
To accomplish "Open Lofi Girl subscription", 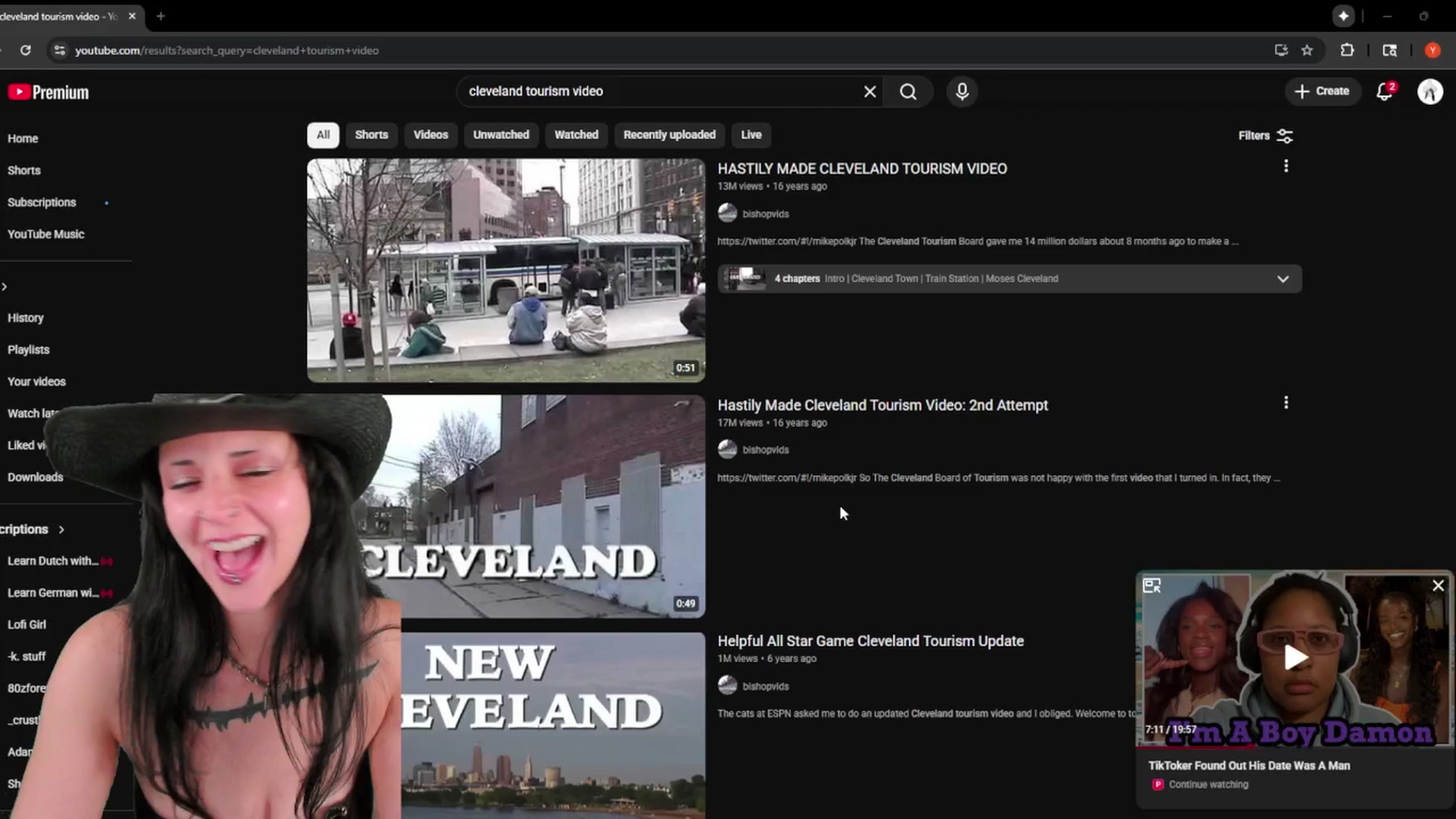I will pyautogui.click(x=27, y=625).
